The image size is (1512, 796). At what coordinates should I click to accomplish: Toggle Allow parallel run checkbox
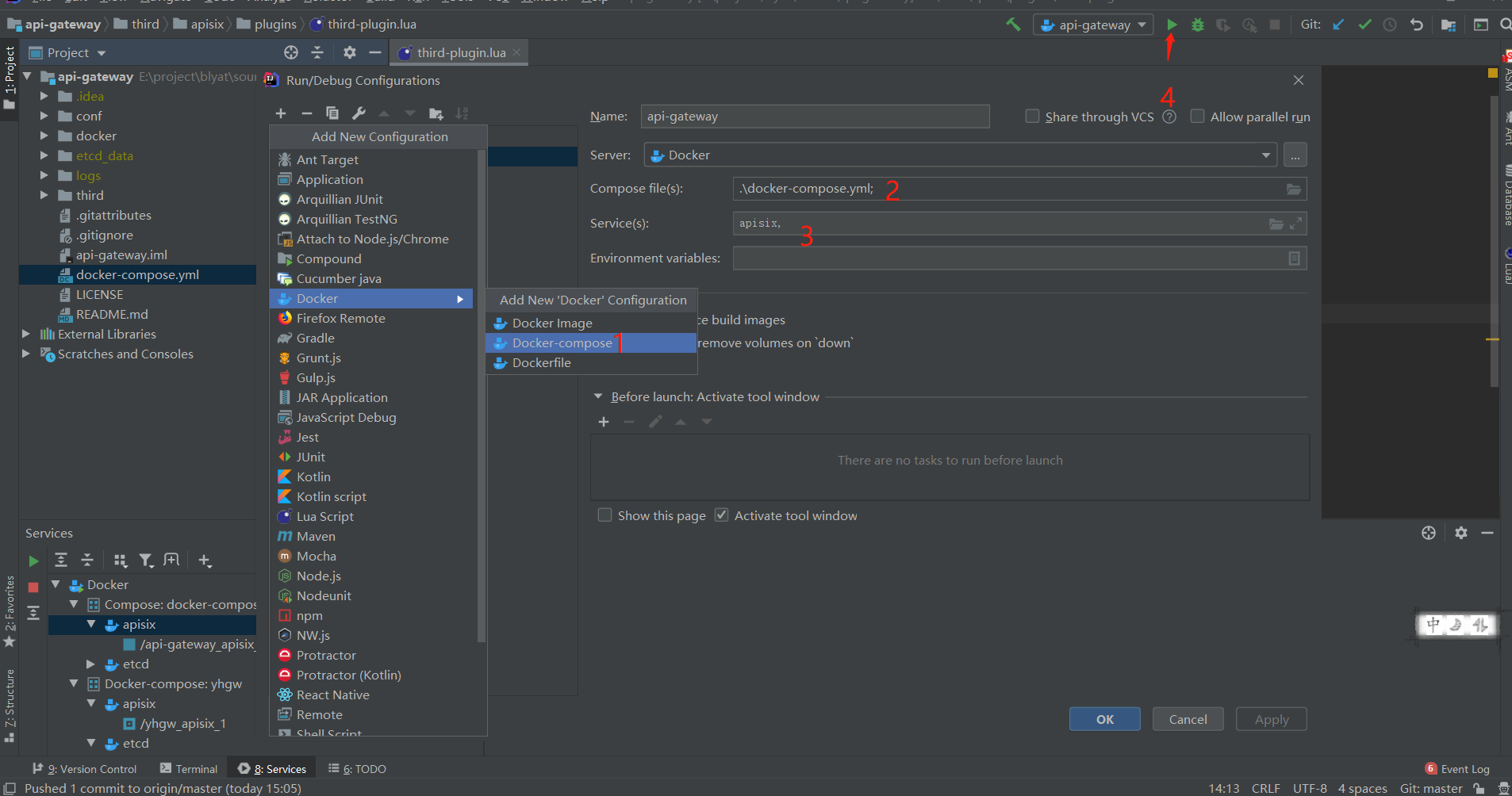click(x=1197, y=116)
